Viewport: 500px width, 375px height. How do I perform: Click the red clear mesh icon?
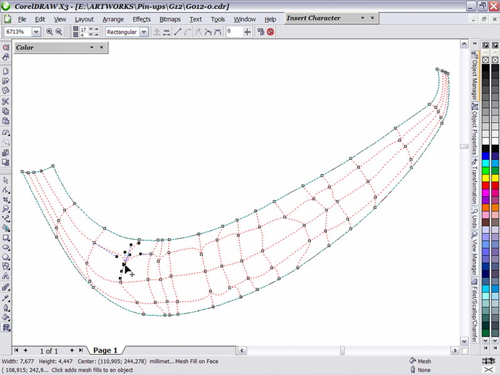point(270,32)
